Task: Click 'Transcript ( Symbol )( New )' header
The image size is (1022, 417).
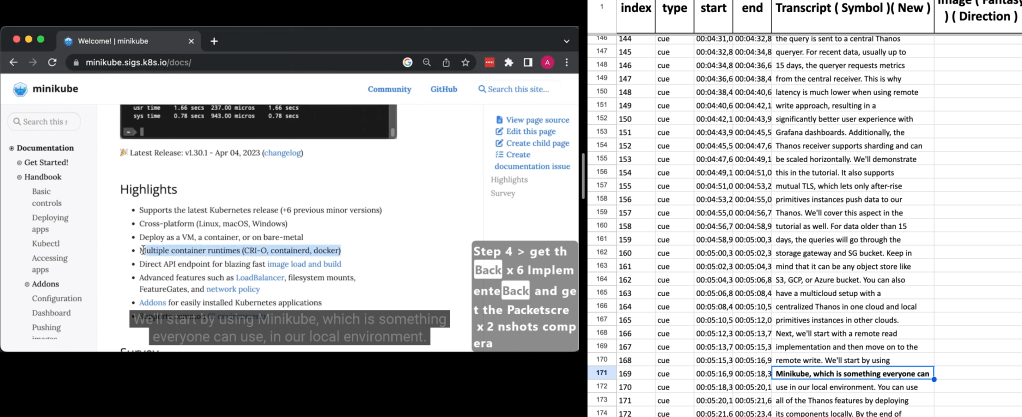Action: click(x=853, y=8)
